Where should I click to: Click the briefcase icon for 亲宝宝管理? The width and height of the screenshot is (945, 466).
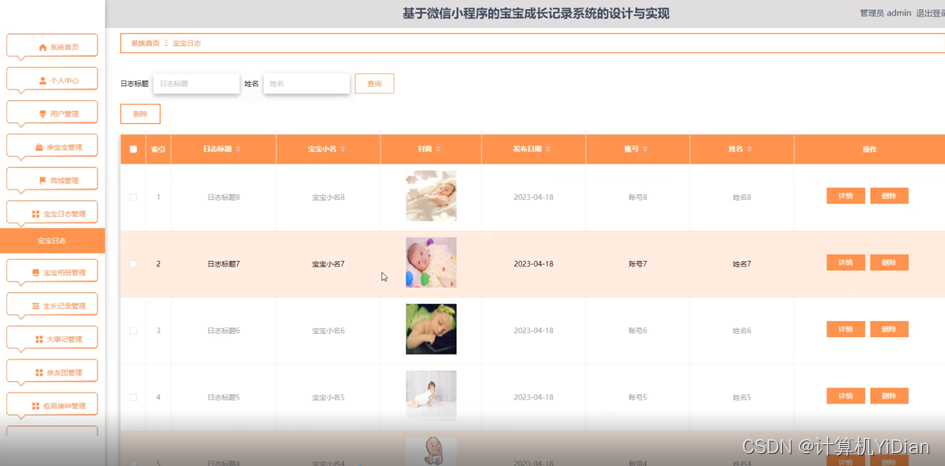(x=39, y=147)
